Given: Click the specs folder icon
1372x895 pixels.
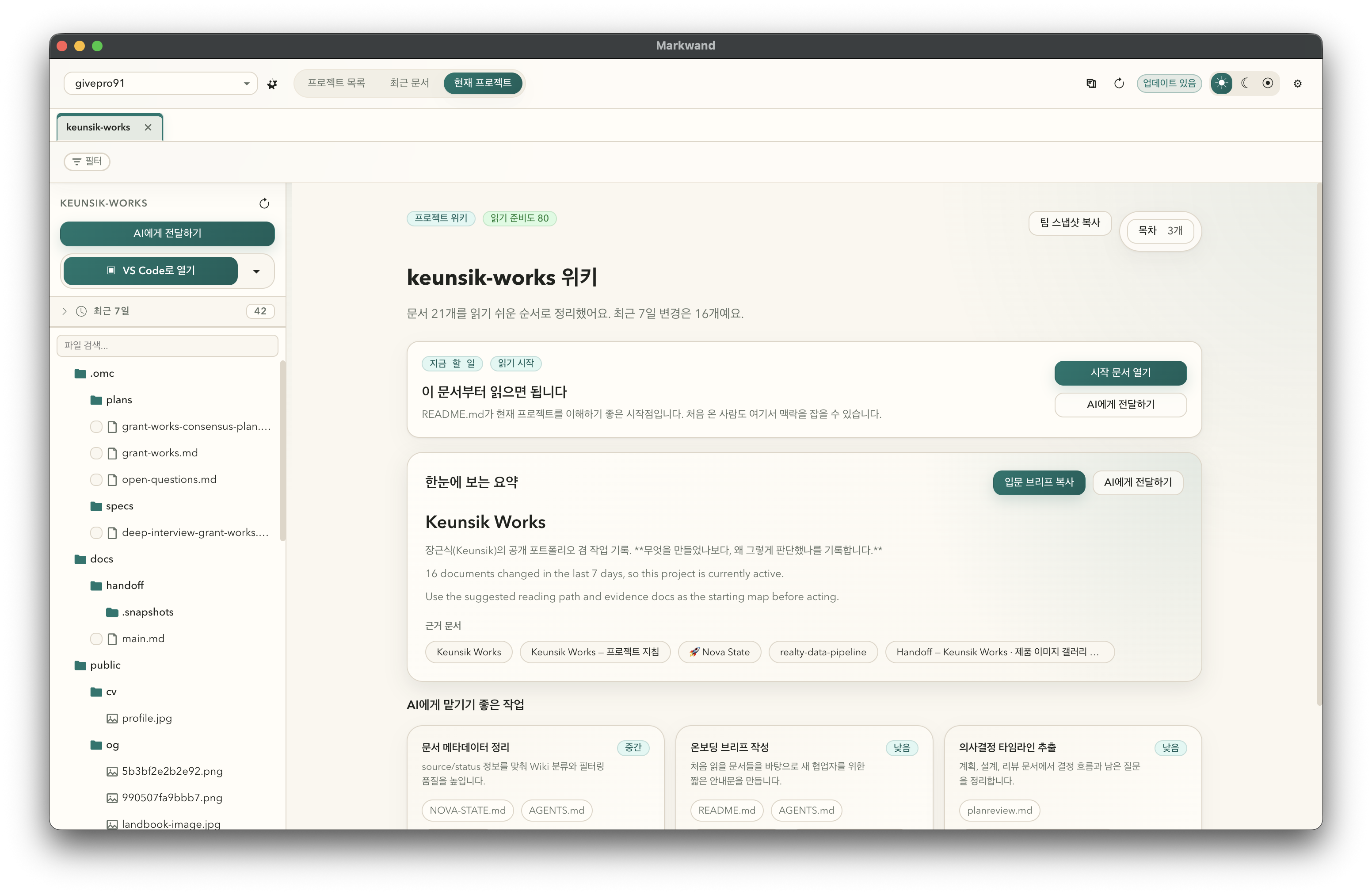Looking at the screenshot, I should click(x=96, y=506).
